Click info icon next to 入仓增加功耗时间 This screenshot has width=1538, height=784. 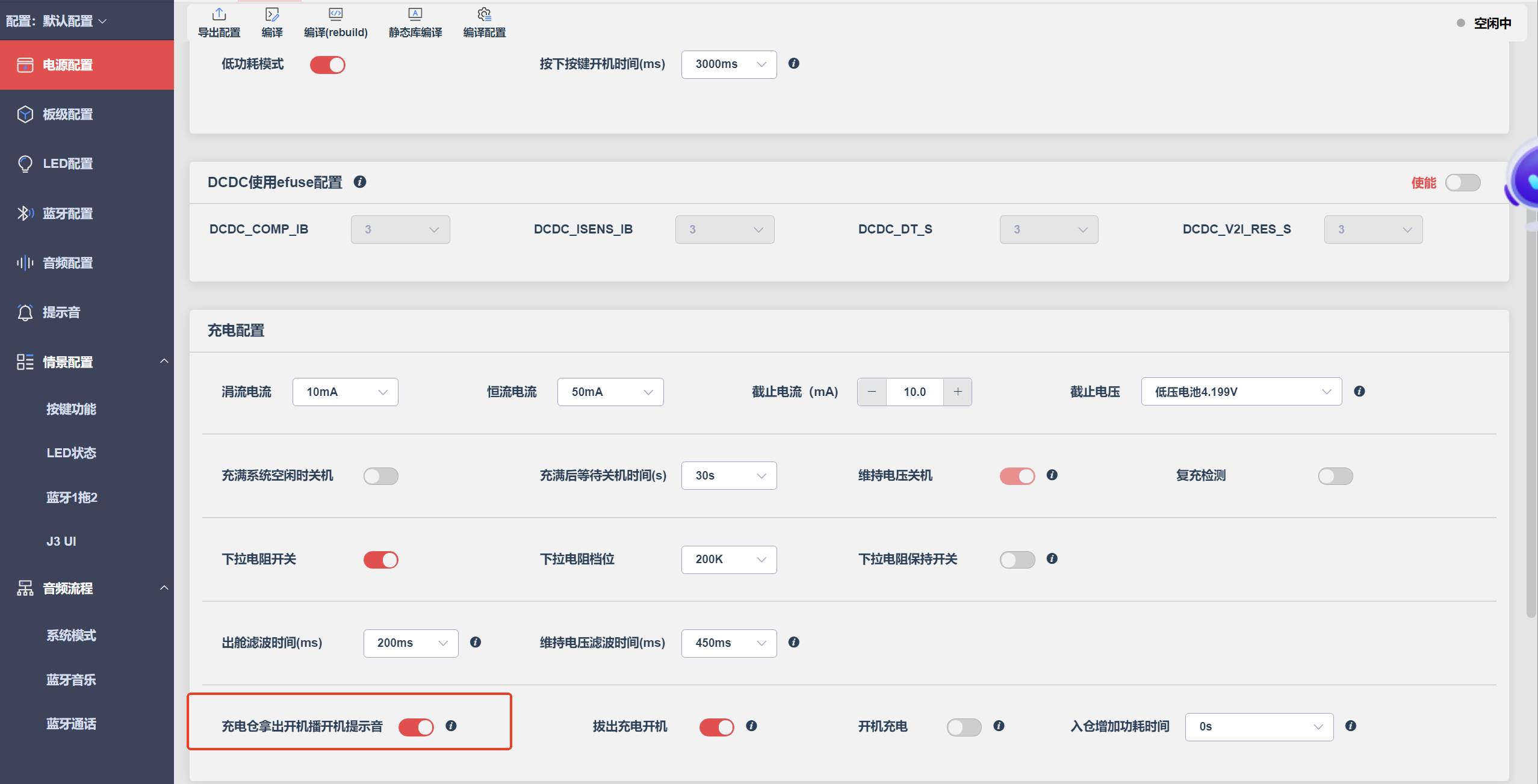click(1351, 726)
